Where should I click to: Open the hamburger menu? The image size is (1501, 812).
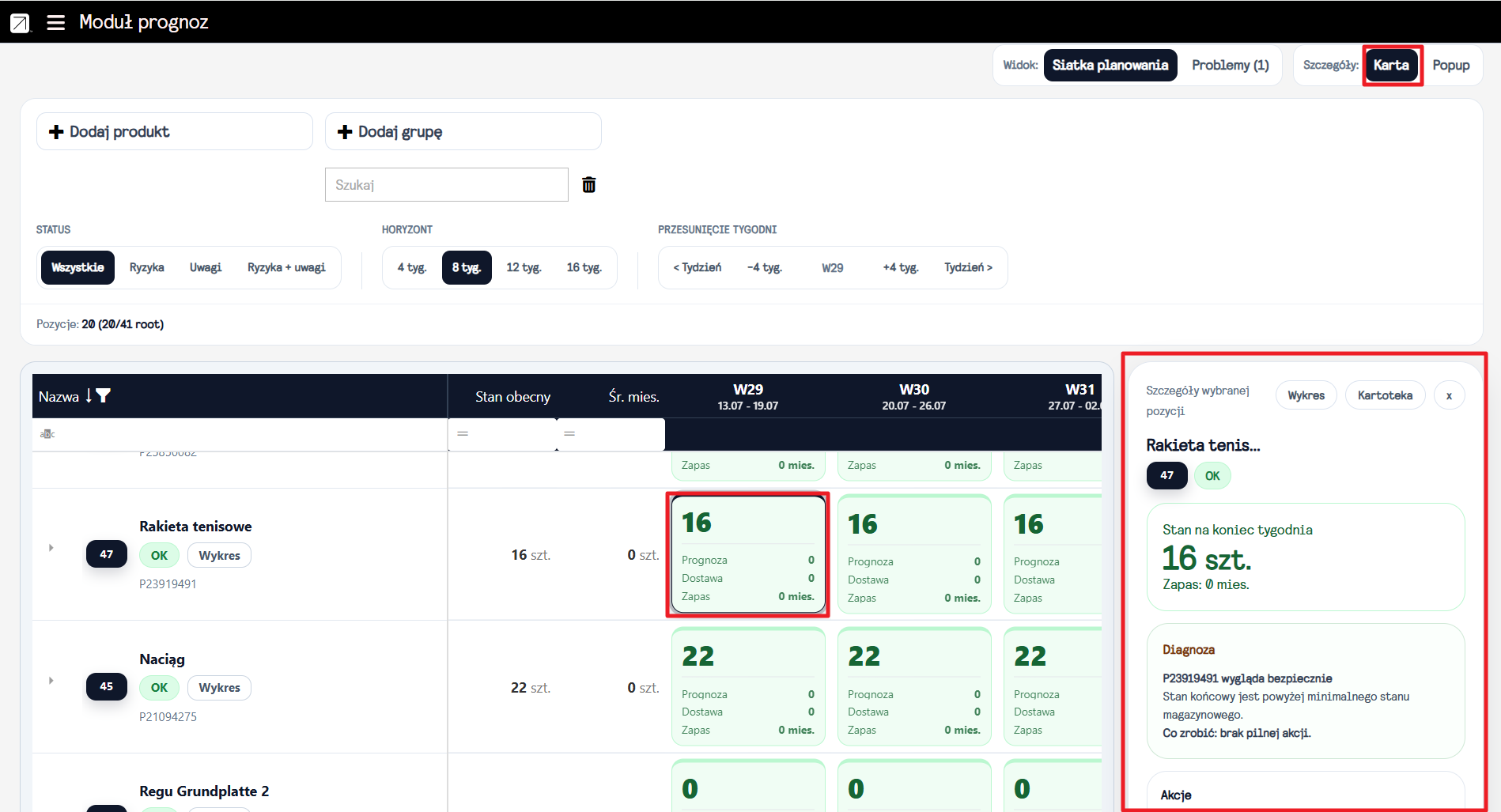click(x=55, y=22)
